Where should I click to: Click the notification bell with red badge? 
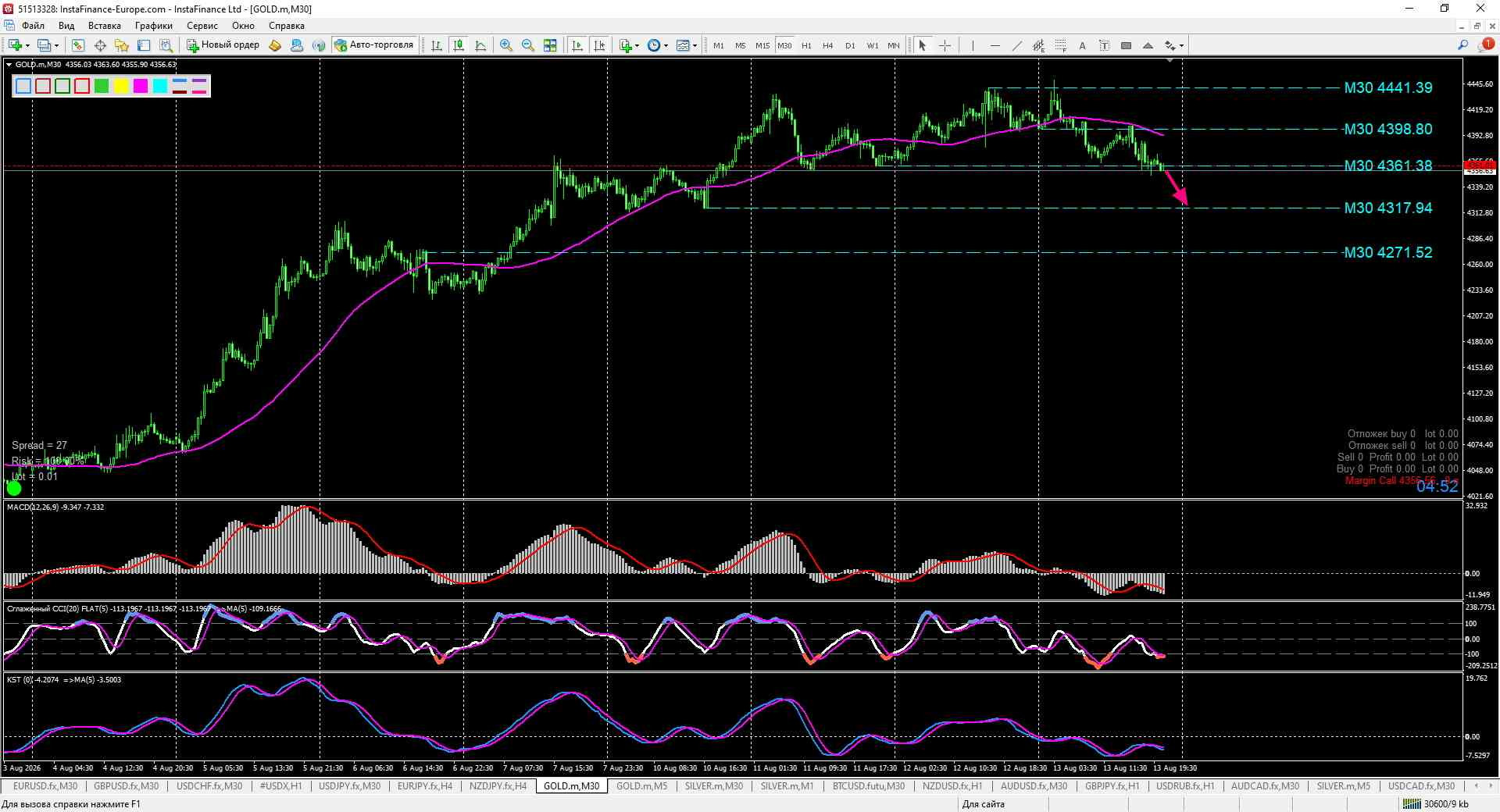[x=1485, y=45]
